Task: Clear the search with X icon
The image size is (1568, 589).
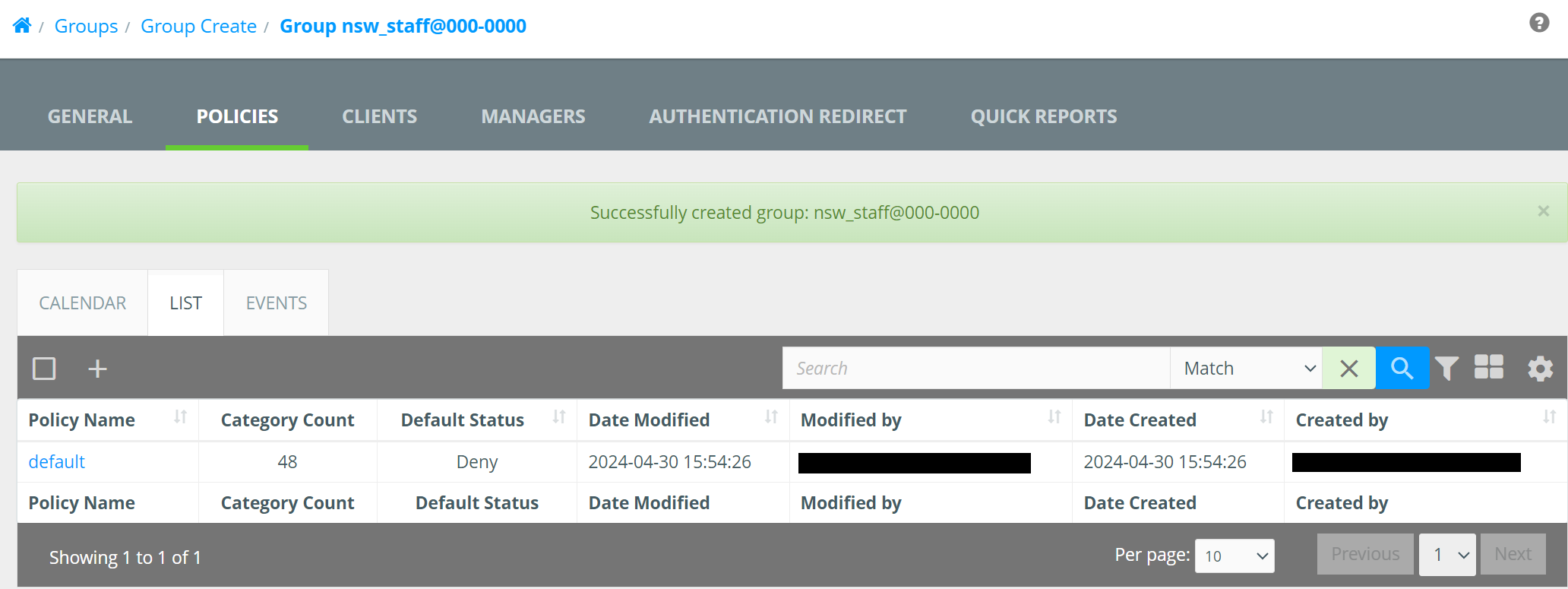Action: click(x=1348, y=369)
